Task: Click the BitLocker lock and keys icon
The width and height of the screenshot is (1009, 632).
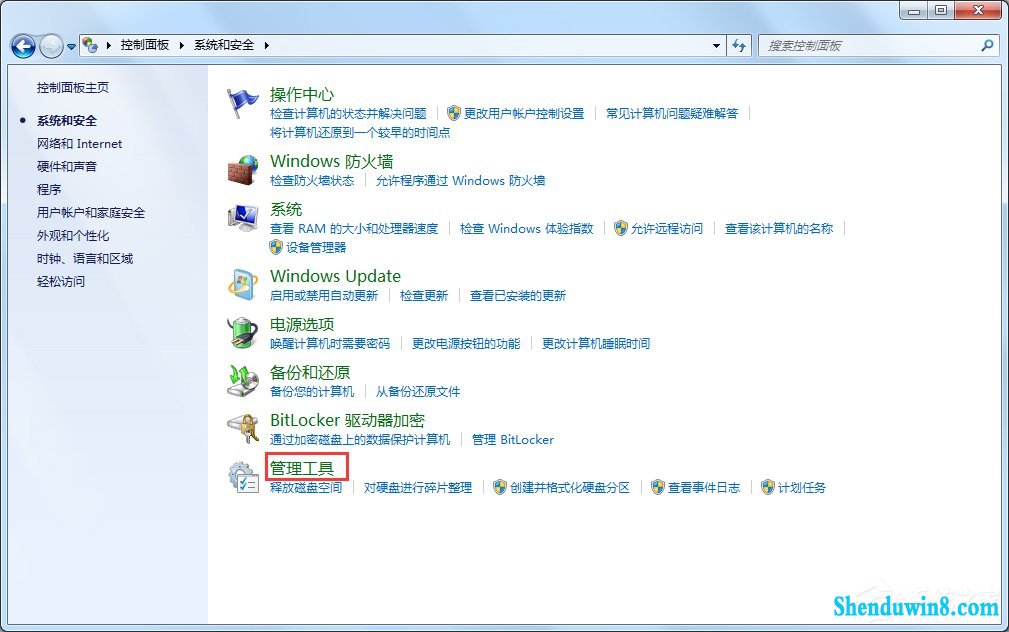Action: [243, 428]
